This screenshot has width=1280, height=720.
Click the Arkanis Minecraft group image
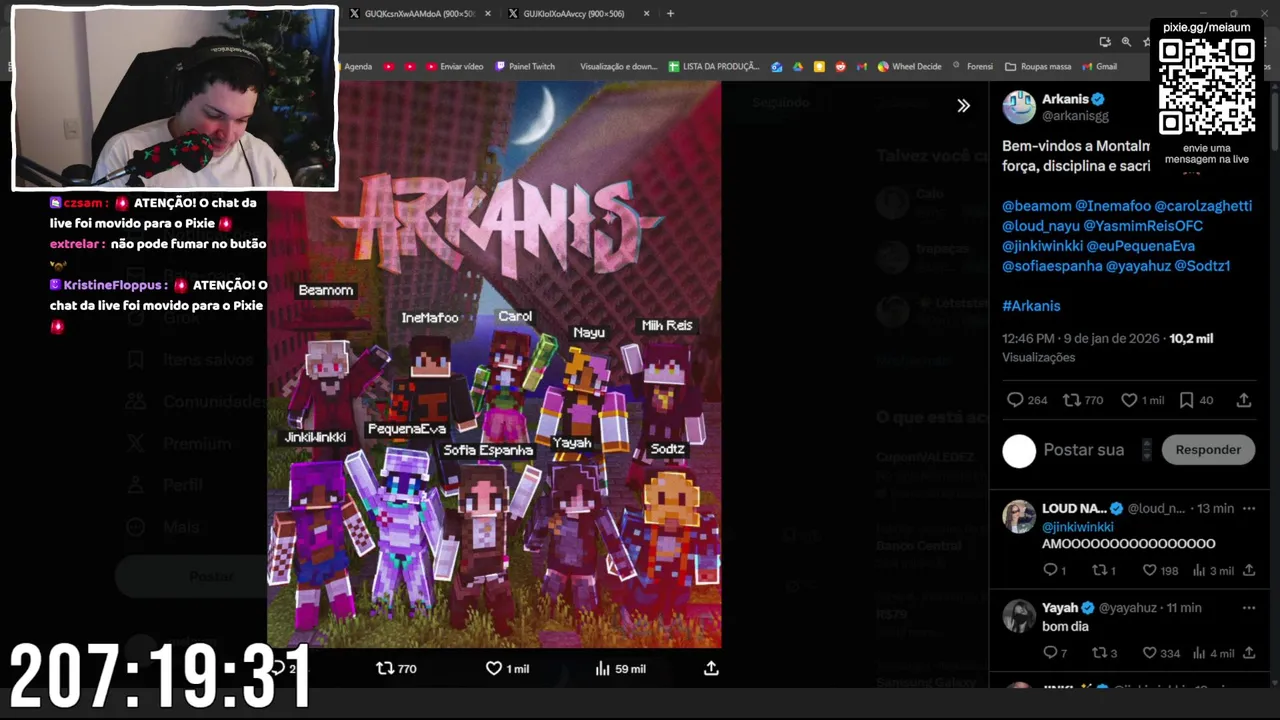(494, 365)
